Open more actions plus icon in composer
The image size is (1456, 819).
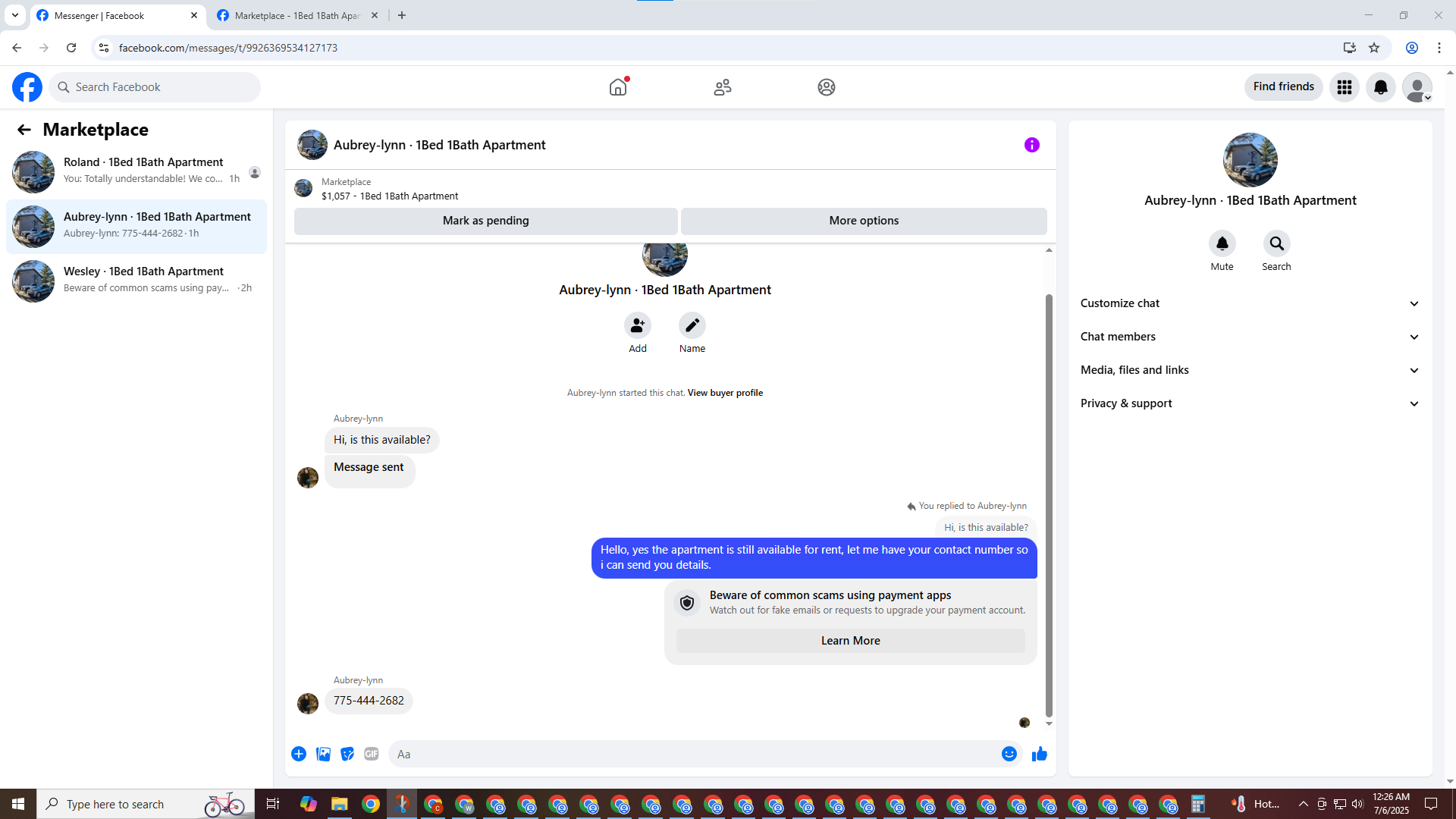[x=299, y=754]
